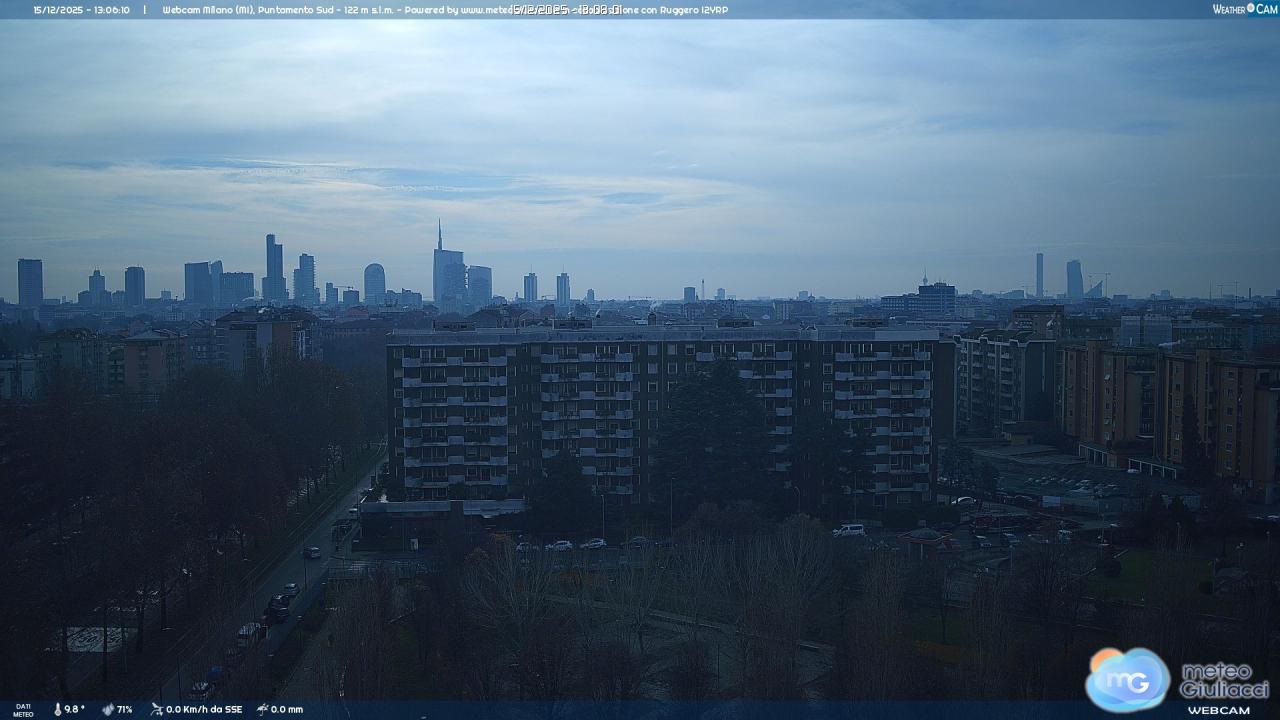The width and height of the screenshot is (1280, 720).
Task: Click the 9.8° temperature reading
Action: [75, 709]
